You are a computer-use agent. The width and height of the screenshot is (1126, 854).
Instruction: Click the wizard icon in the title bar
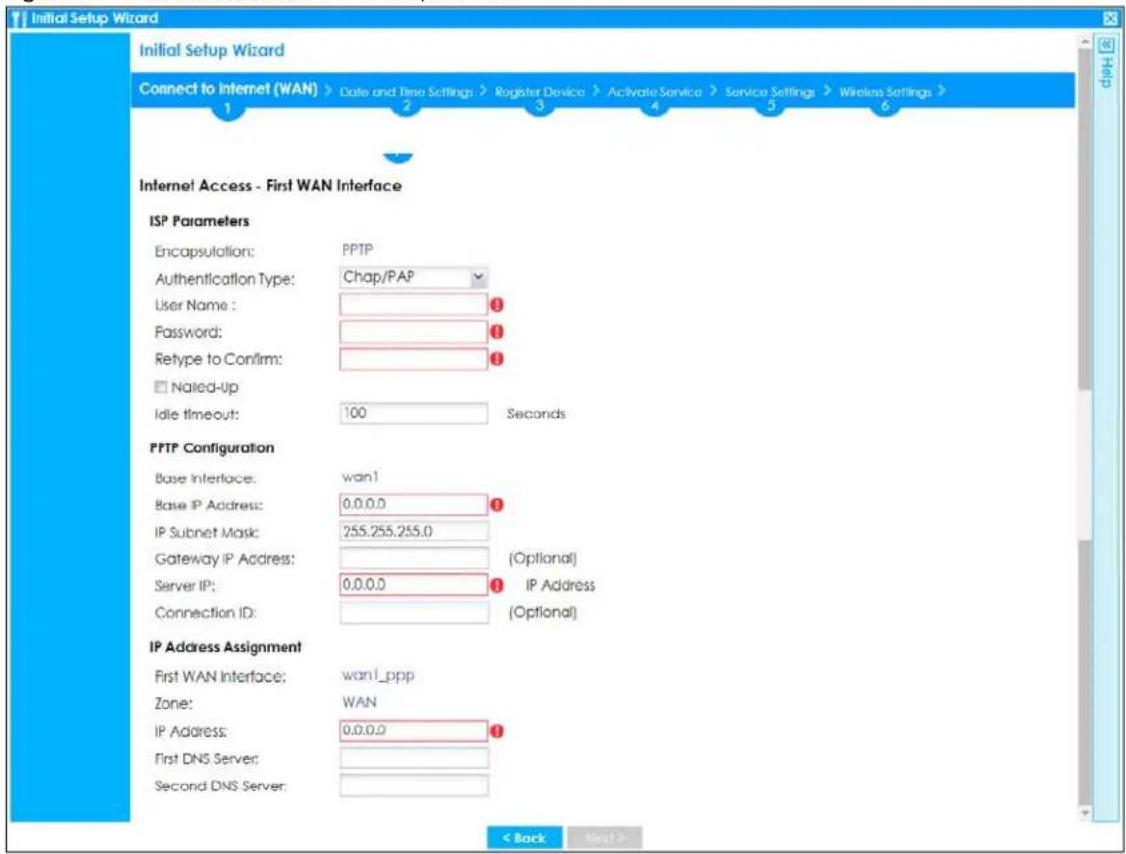19,19
